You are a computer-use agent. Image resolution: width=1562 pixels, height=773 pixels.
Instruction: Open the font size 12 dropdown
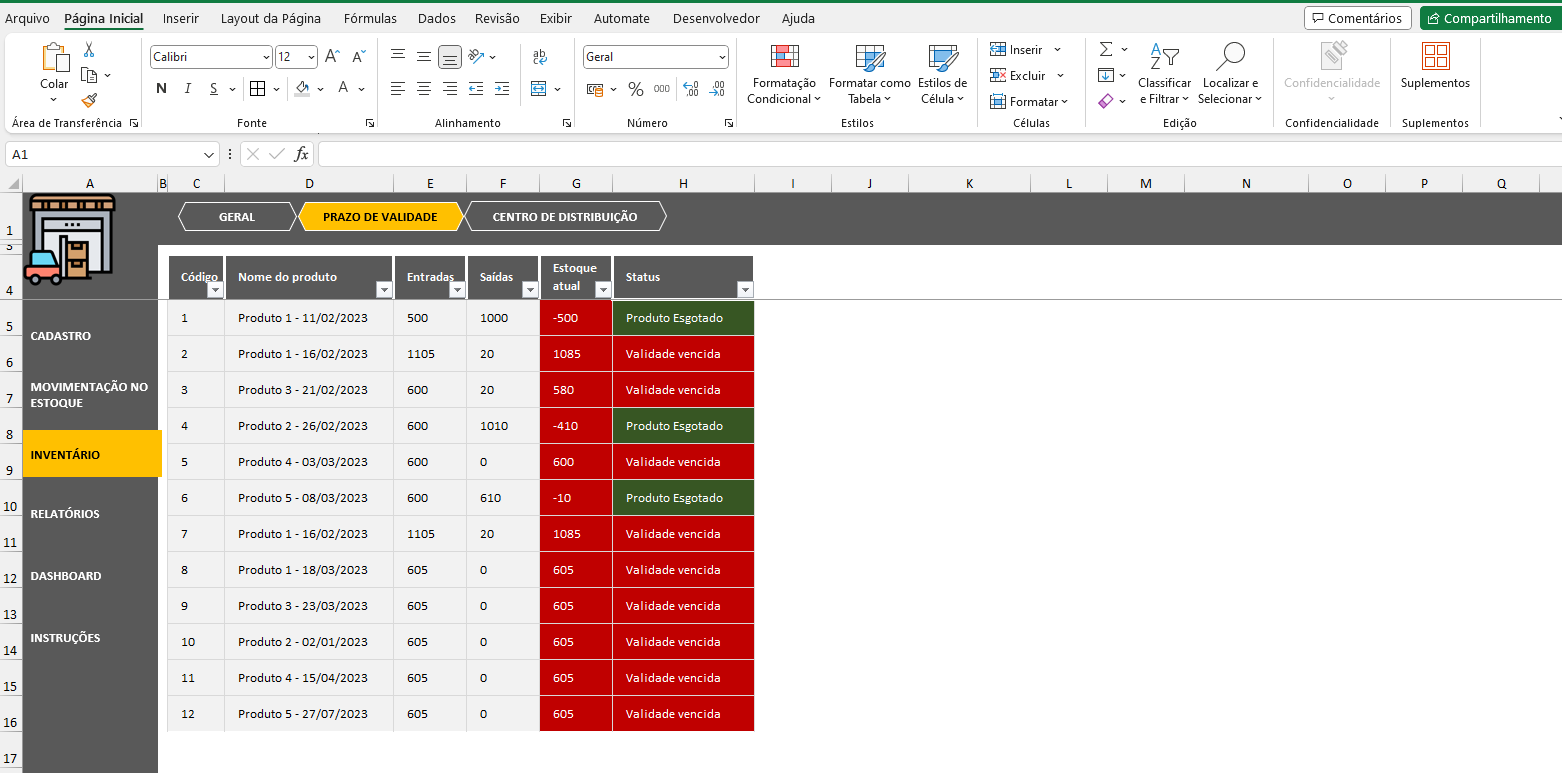(311, 57)
